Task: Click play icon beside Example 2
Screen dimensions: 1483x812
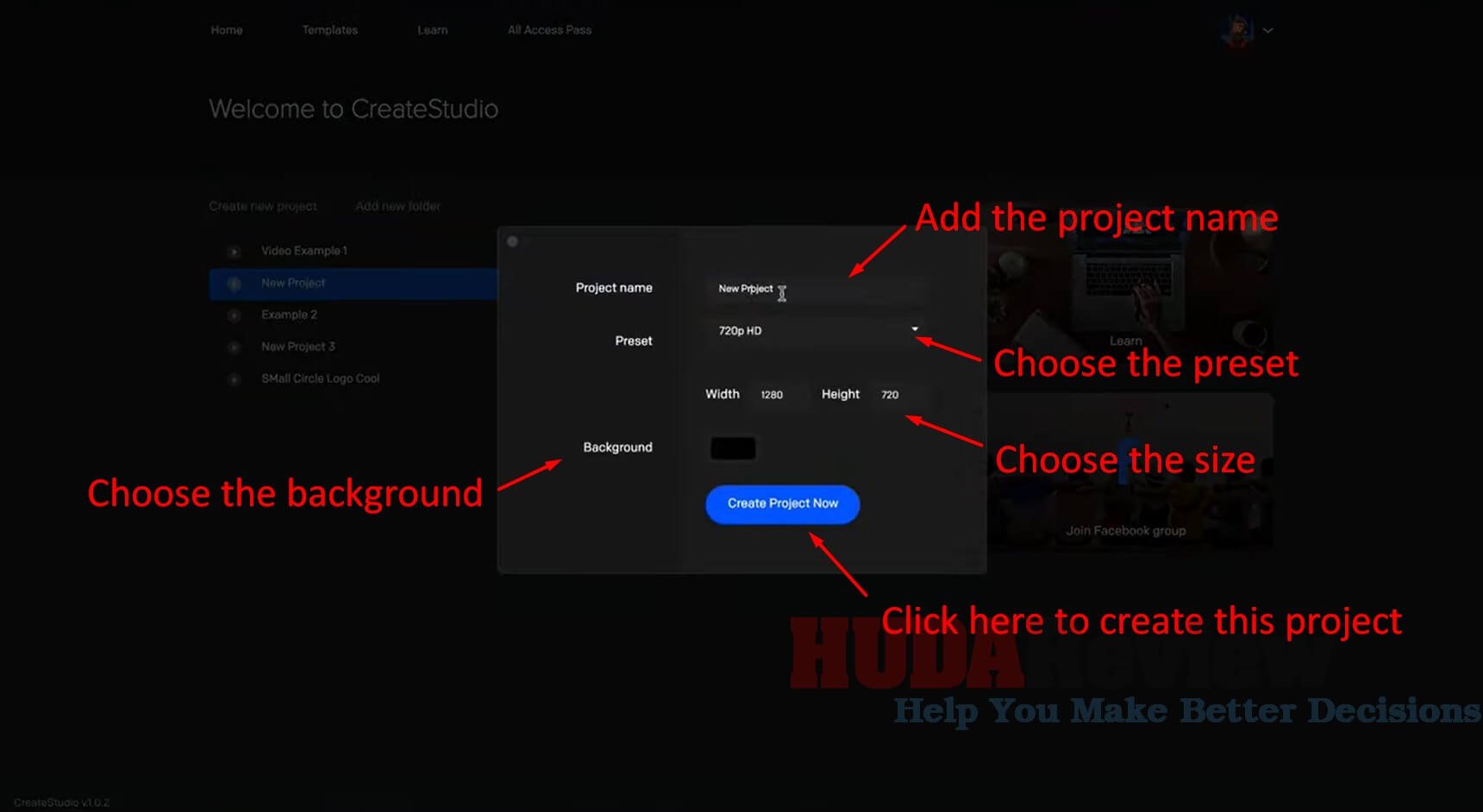Action: tap(234, 315)
